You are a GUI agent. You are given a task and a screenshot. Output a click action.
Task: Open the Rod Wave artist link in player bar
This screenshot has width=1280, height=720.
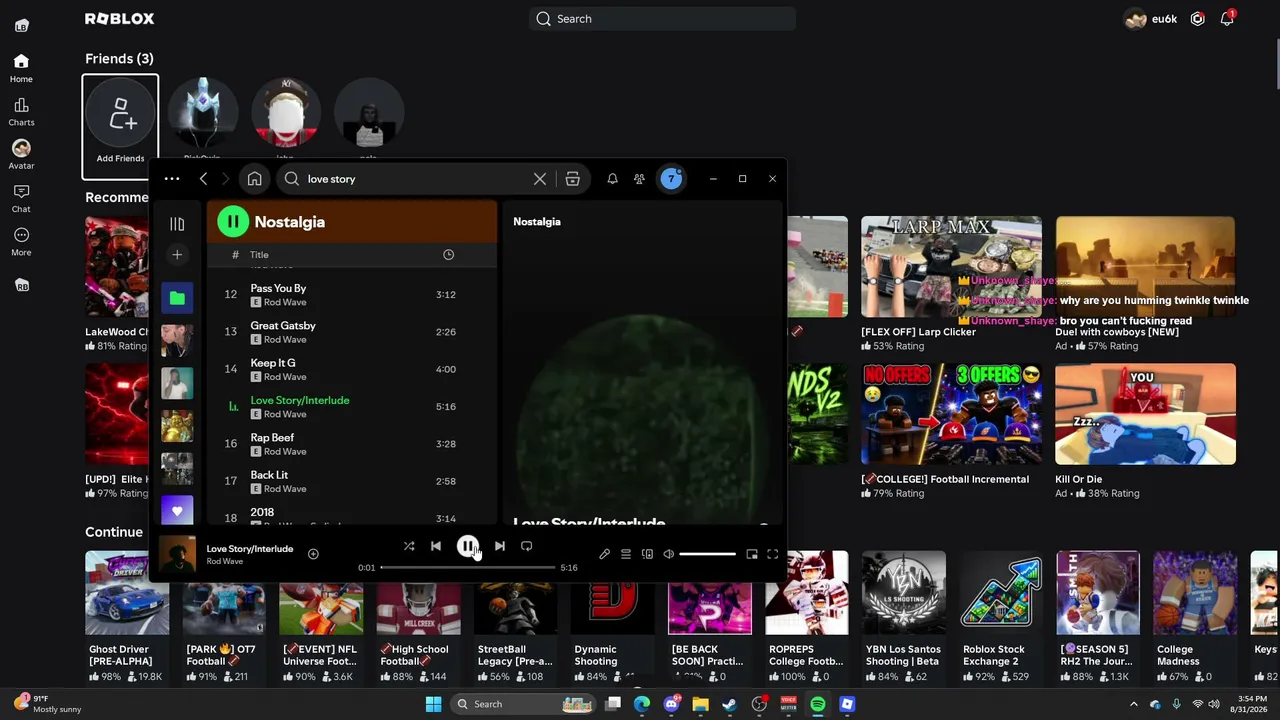point(225,562)
